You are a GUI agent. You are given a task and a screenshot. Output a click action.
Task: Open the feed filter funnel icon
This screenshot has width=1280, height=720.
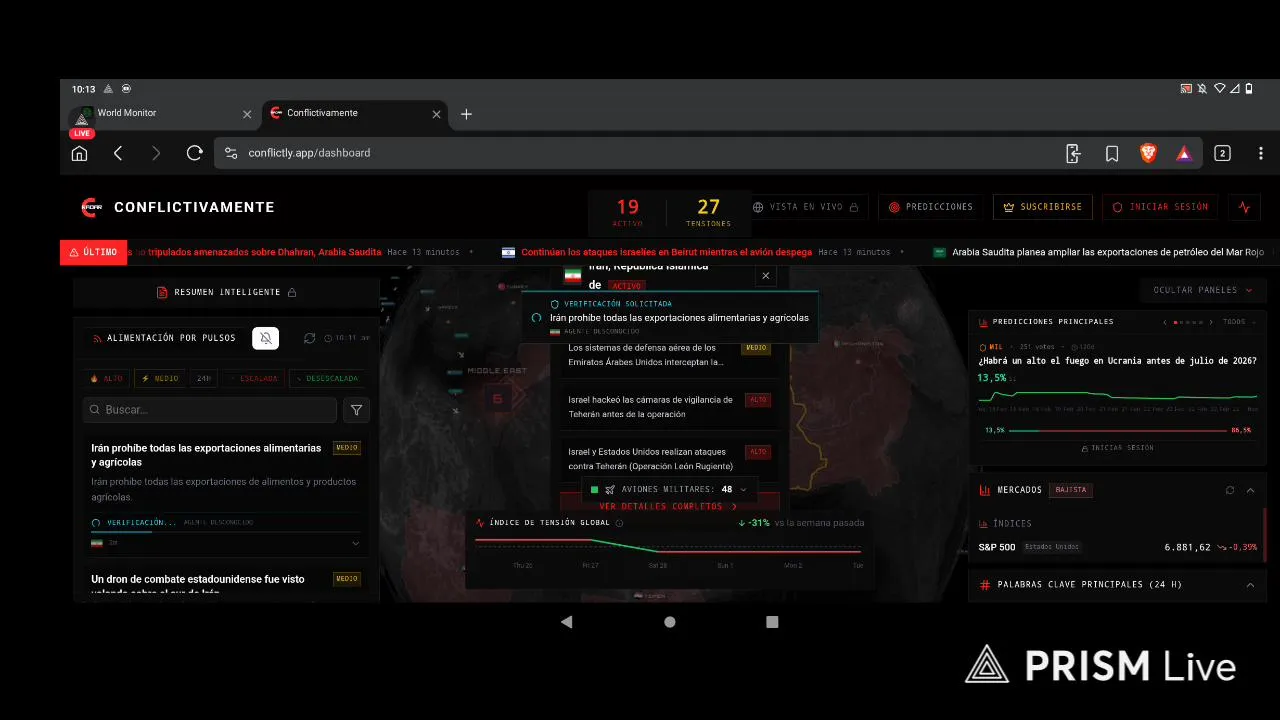click(x=356, y=409)
